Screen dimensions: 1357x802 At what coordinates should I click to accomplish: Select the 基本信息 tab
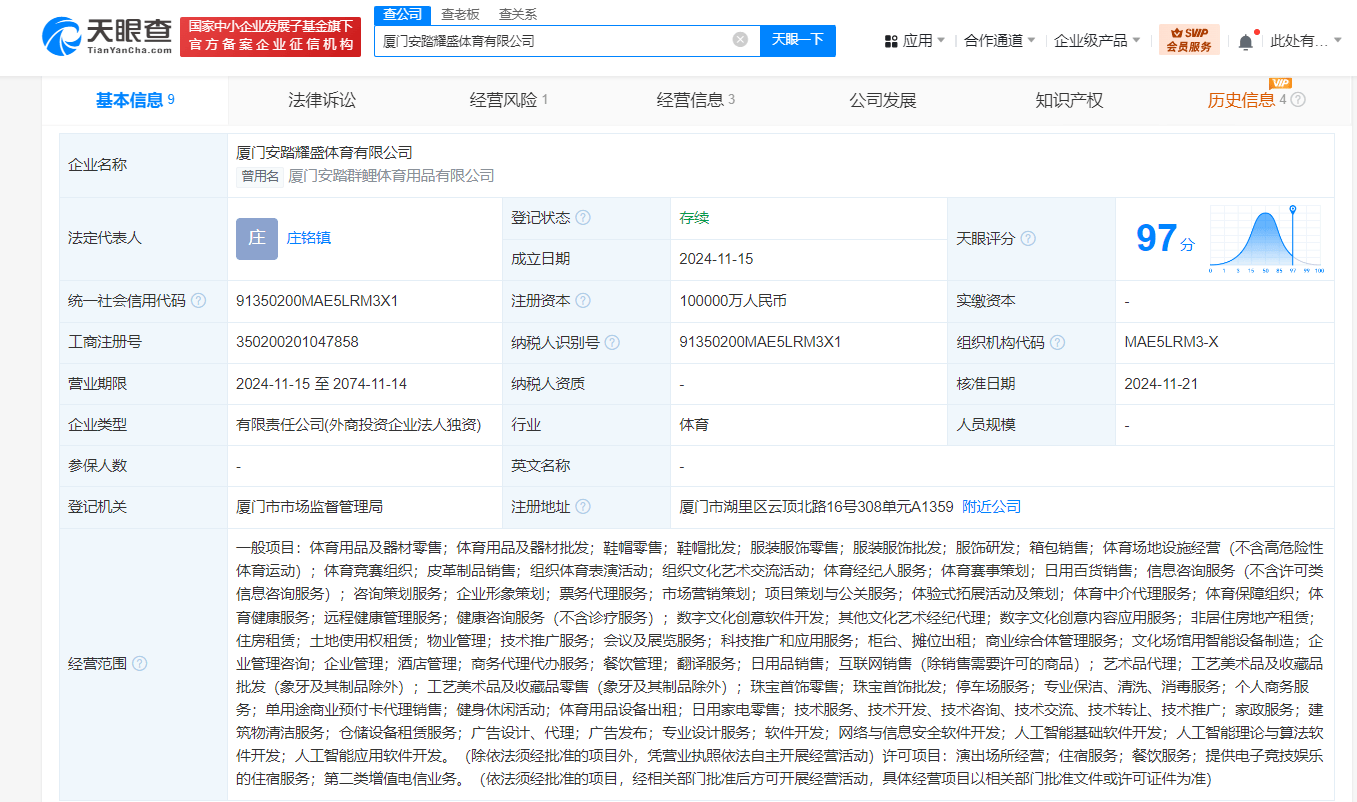pos(135,100)
